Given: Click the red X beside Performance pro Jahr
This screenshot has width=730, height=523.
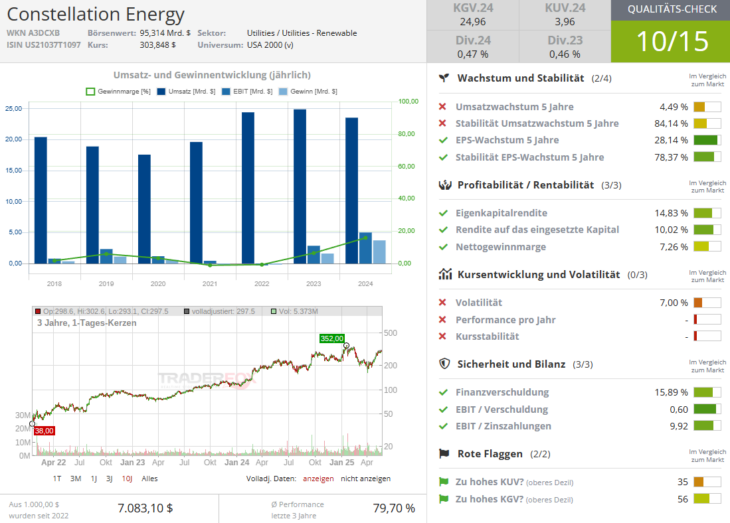Looking at the screenshot, I should (x=442, y=319).
